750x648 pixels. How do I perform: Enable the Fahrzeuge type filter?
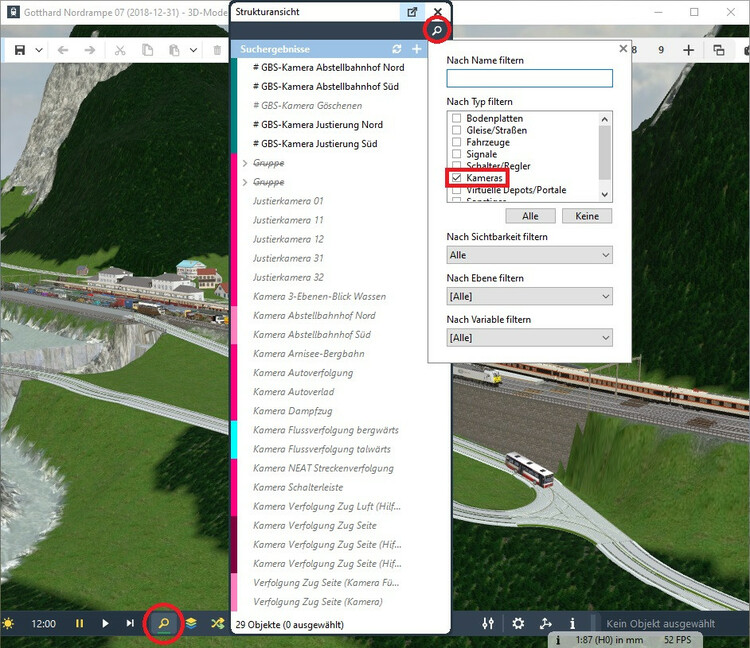pos(457,142)
